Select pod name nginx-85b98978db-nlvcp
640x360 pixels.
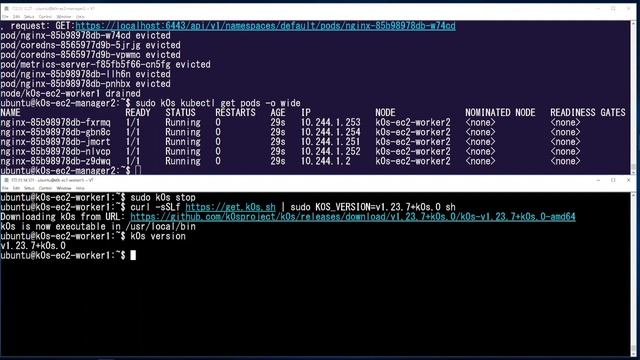click(x=56, y=151)
